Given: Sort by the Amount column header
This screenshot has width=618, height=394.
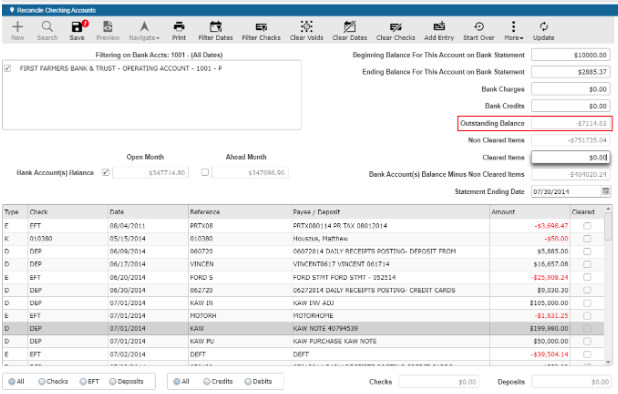Looking at the screenshot, I should [x=503, y=212].
